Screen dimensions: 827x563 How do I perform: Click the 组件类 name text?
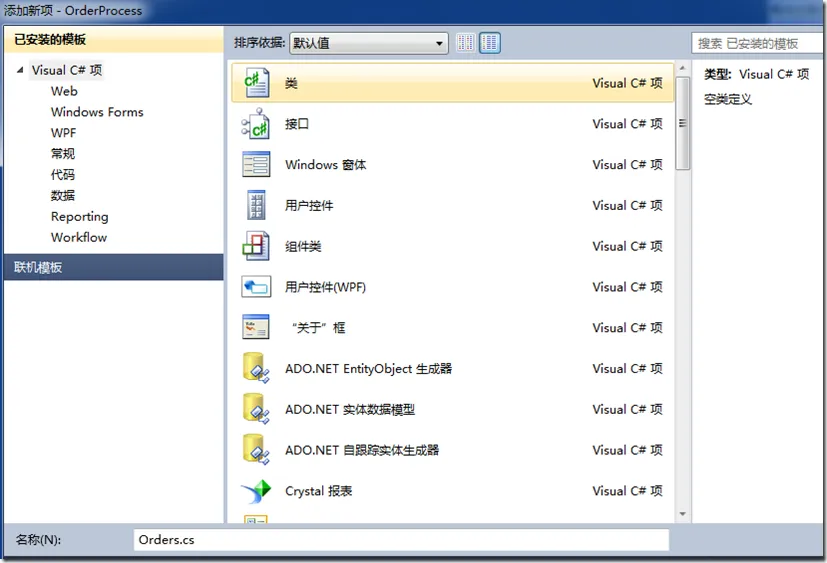point(303,246)
